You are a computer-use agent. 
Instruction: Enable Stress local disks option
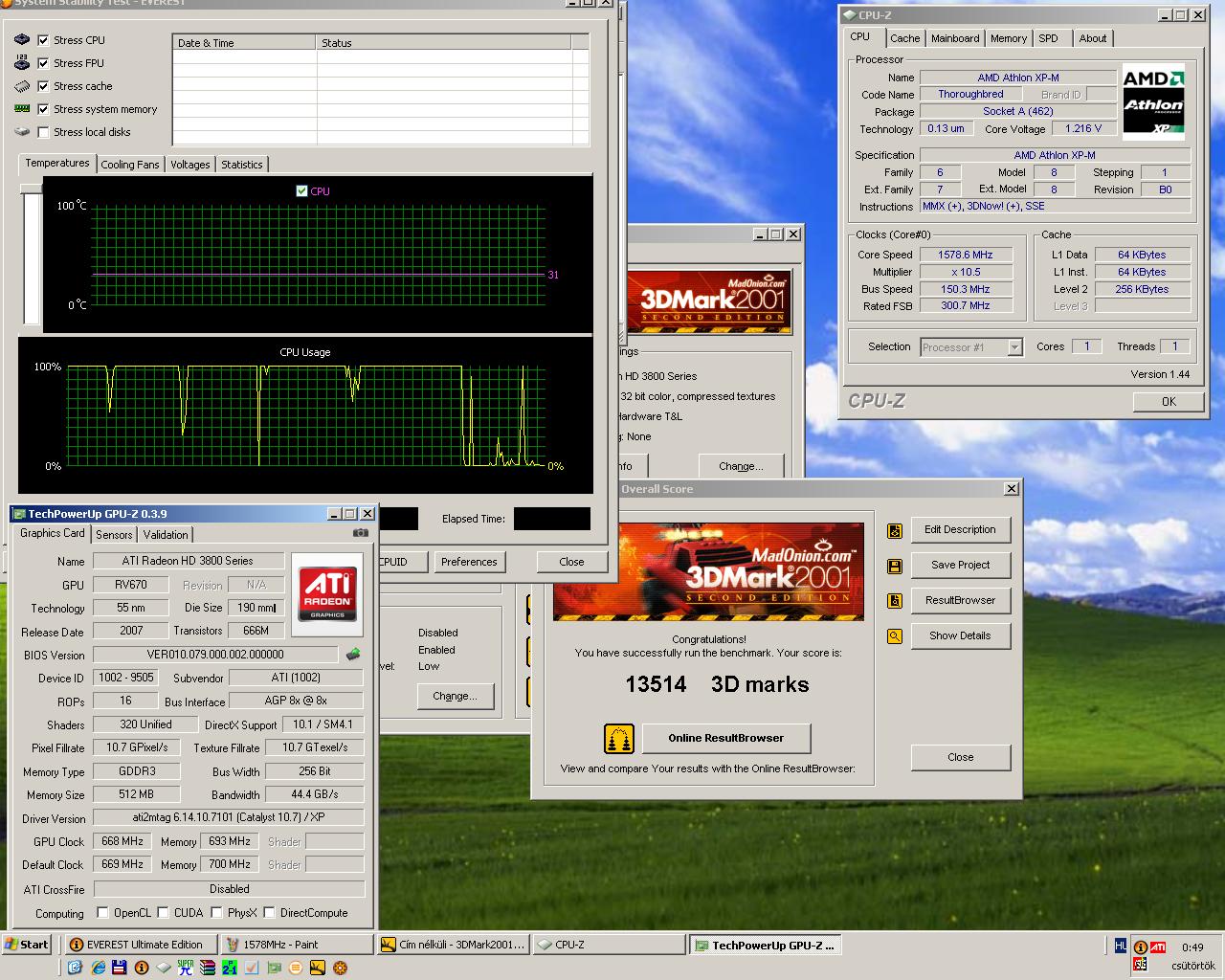click(x=43, y=132)
